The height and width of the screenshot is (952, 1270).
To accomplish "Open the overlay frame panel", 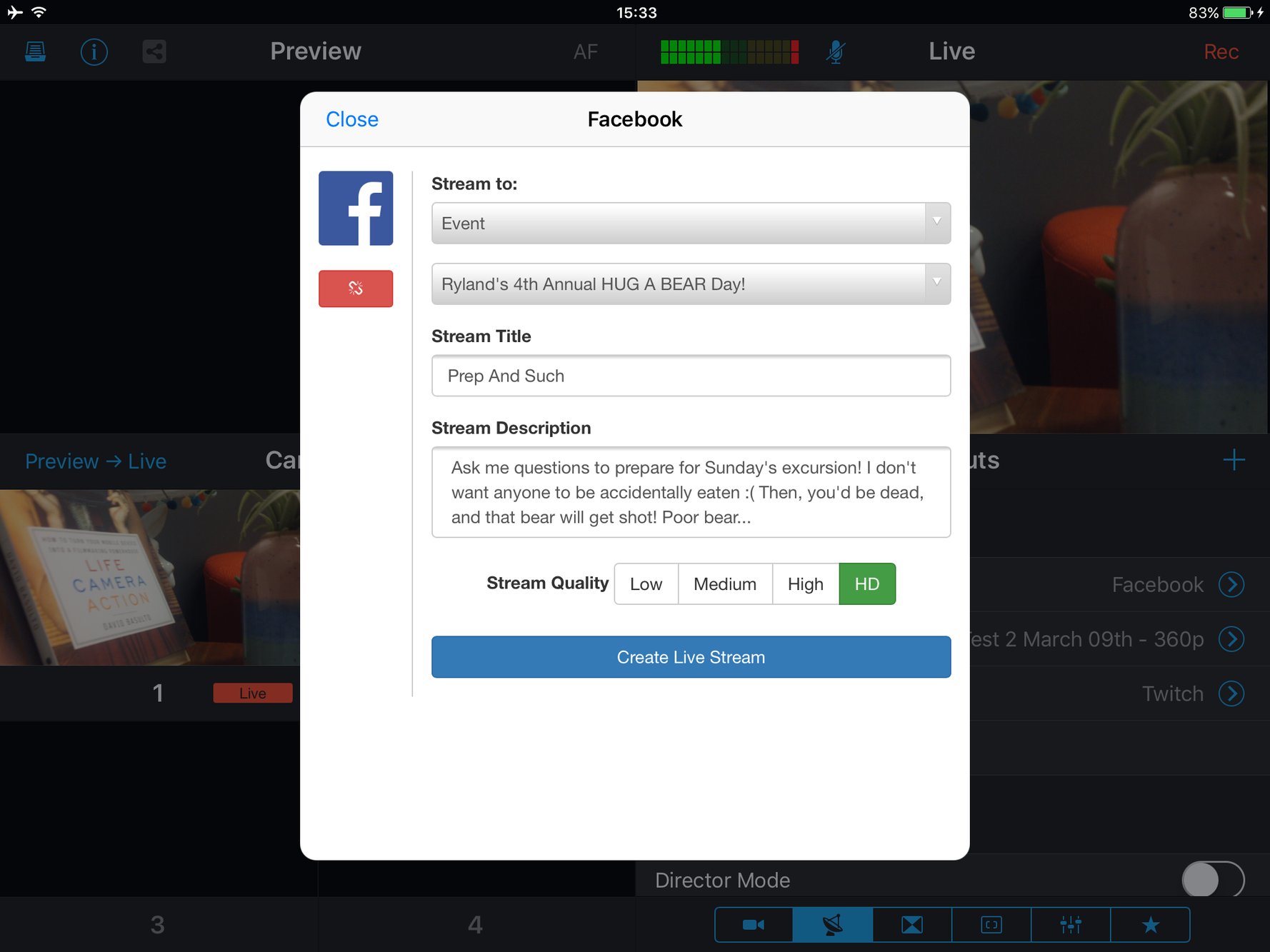I will click(991, 924).
